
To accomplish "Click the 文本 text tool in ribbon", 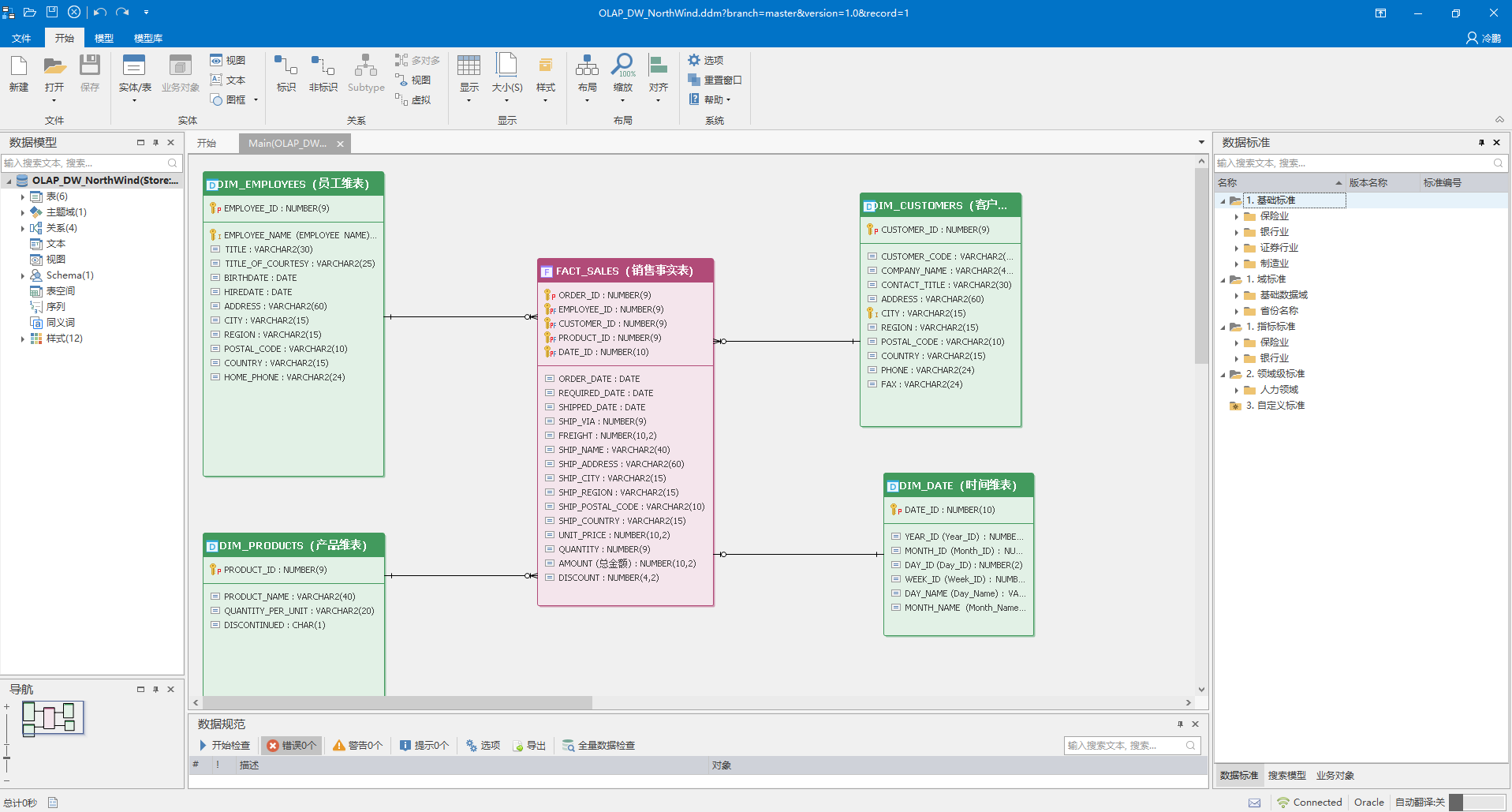I will coord(228,80).
